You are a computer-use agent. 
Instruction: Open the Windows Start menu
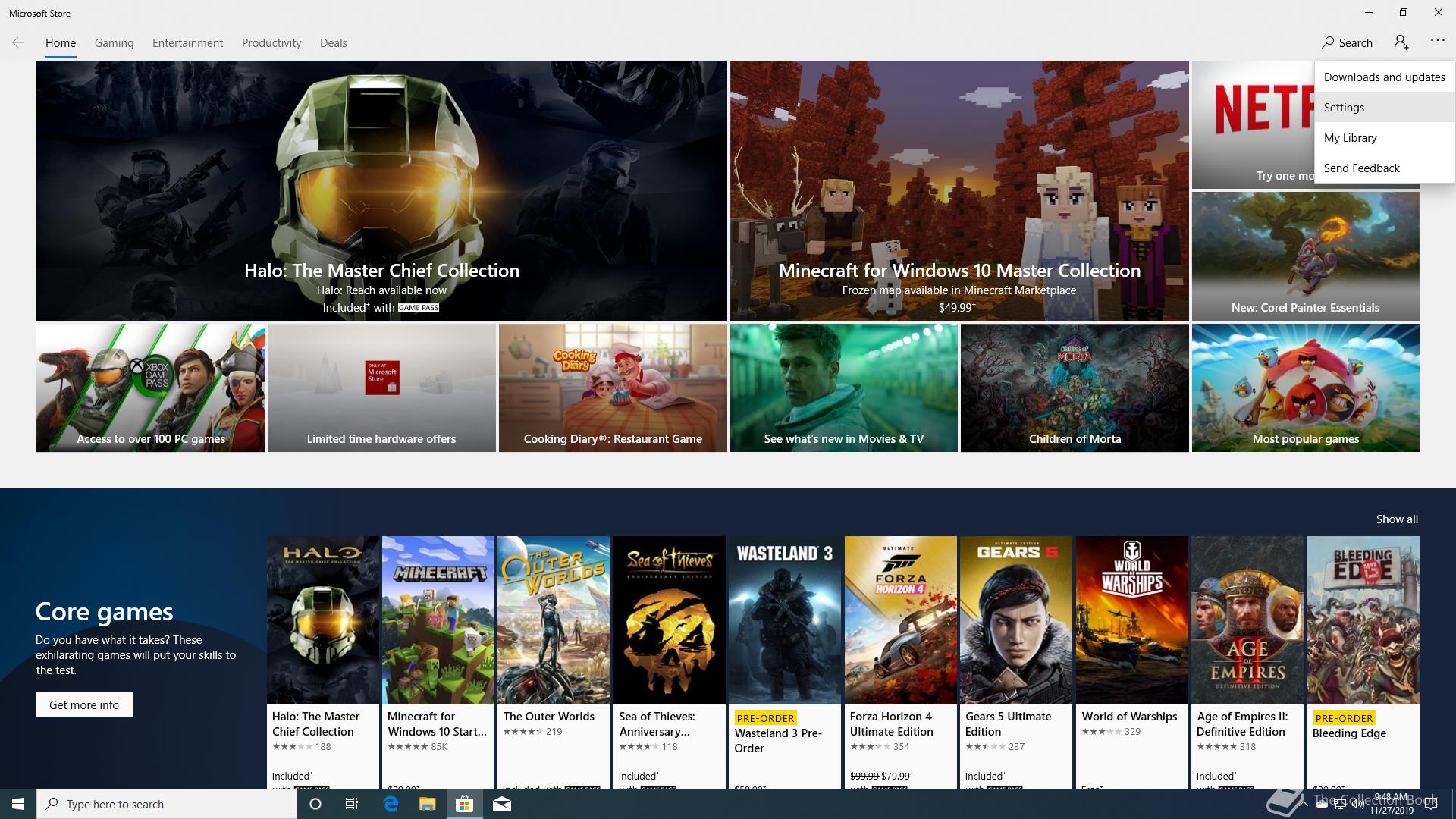tap(18, 804)
